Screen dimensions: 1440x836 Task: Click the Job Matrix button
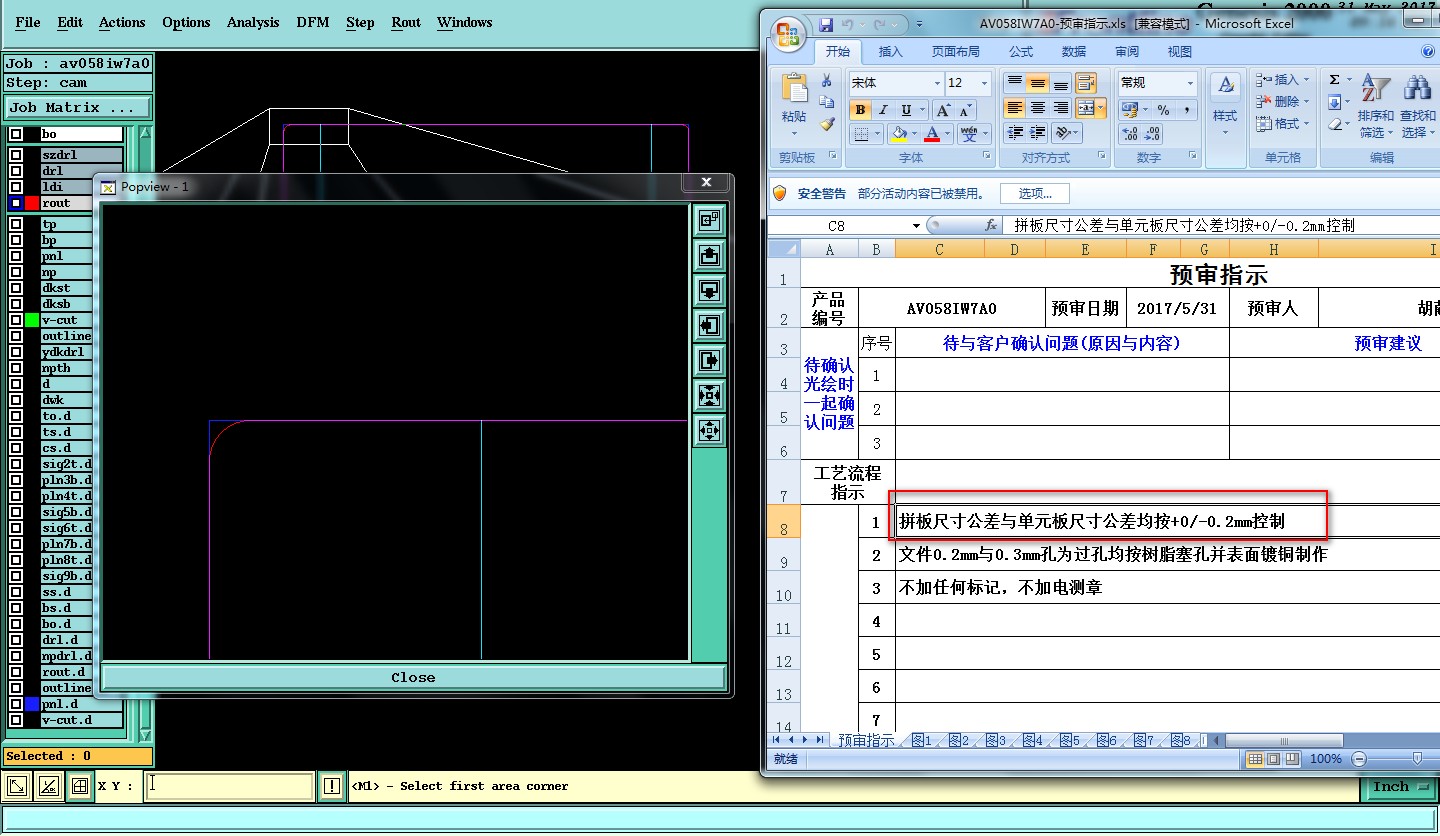(78, 107)
